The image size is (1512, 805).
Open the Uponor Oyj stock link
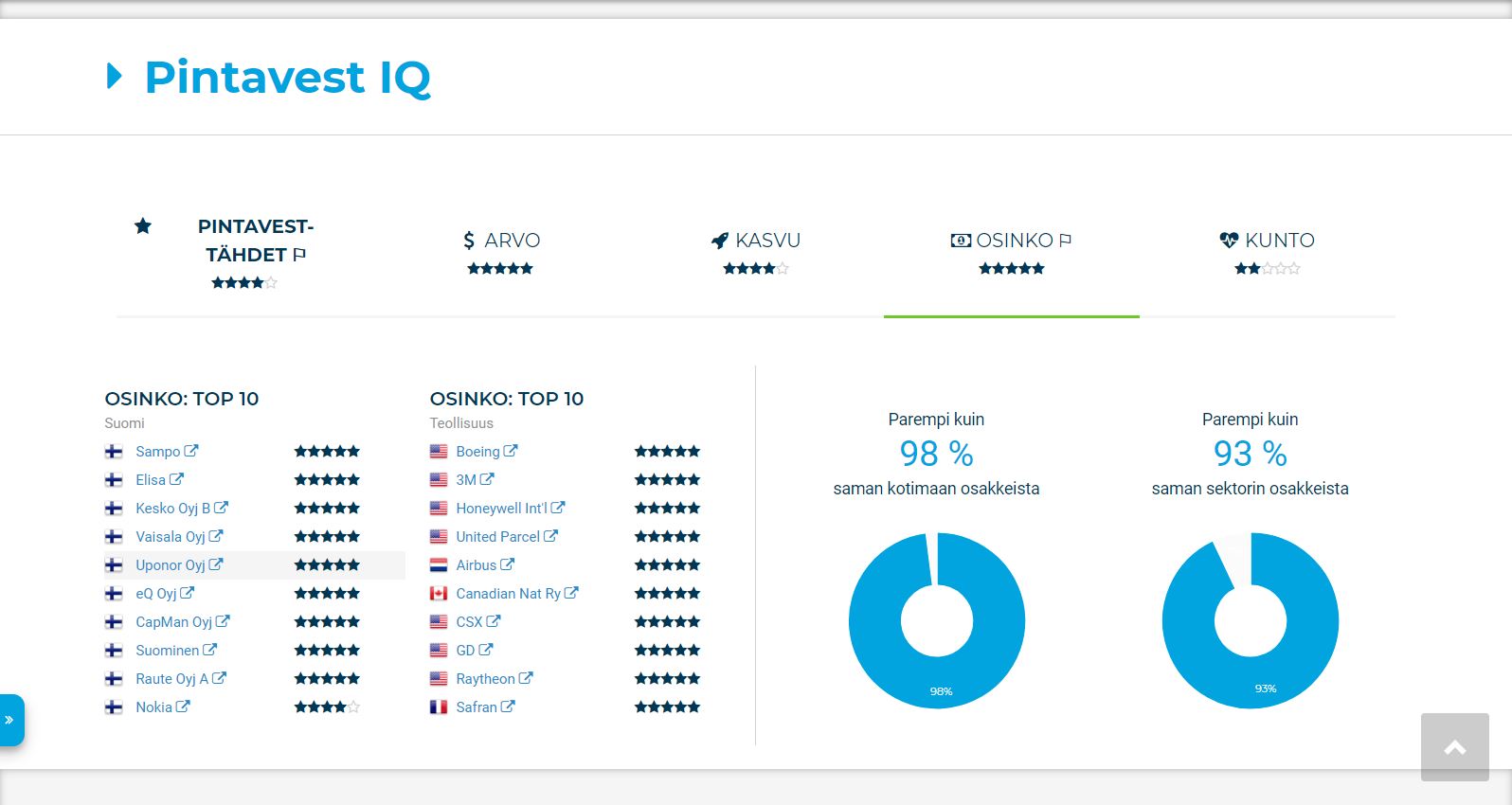[179, 565]
